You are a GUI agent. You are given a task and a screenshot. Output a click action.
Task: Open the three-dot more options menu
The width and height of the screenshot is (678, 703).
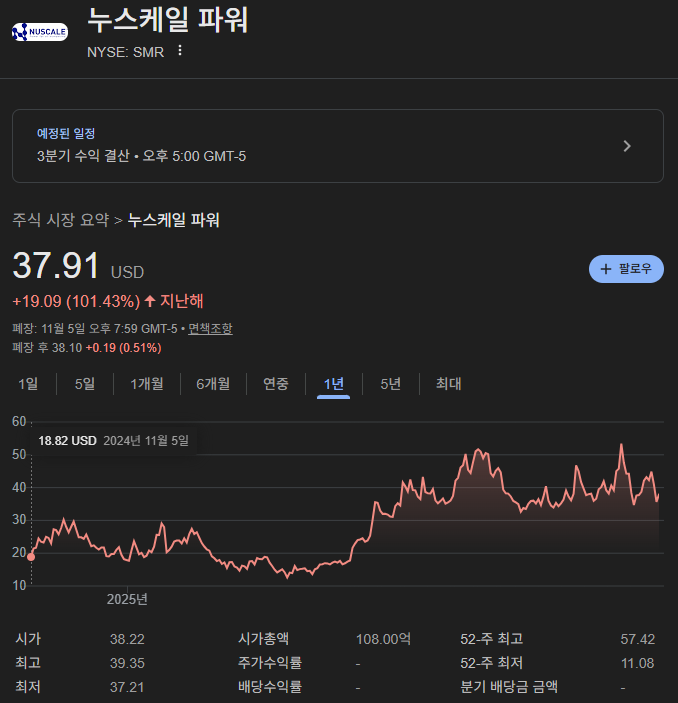[180, 51]
